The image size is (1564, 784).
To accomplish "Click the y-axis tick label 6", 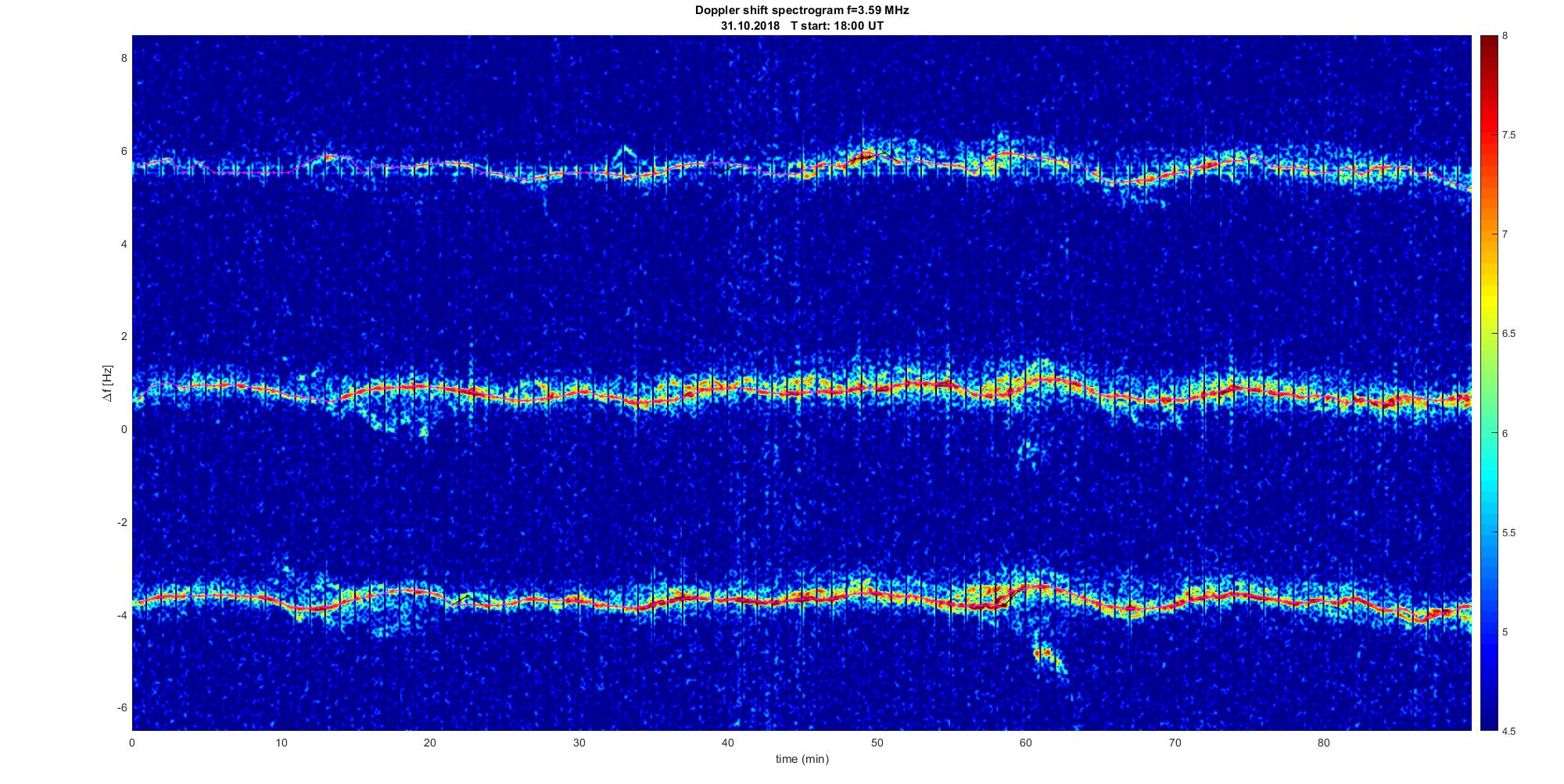I will [x=124, y=151].
